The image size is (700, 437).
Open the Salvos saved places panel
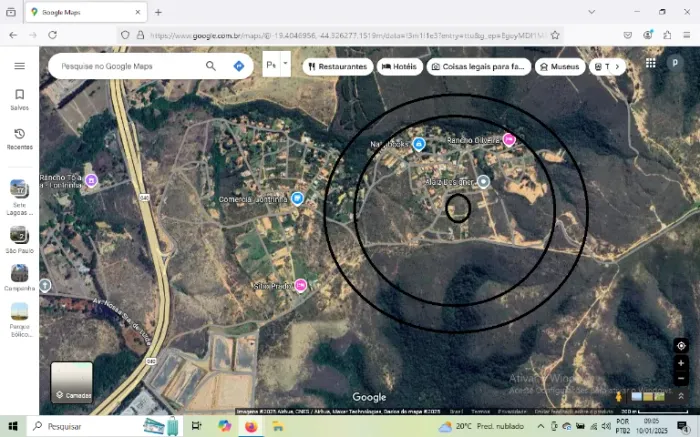click(x=19, y=100)
